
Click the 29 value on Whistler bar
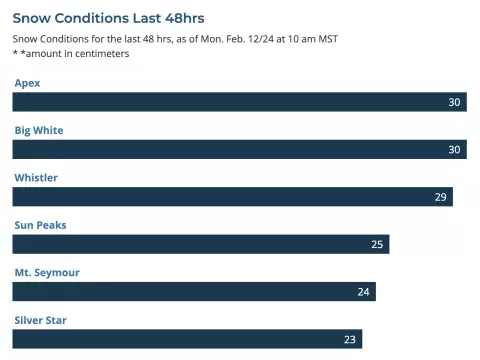440,197
